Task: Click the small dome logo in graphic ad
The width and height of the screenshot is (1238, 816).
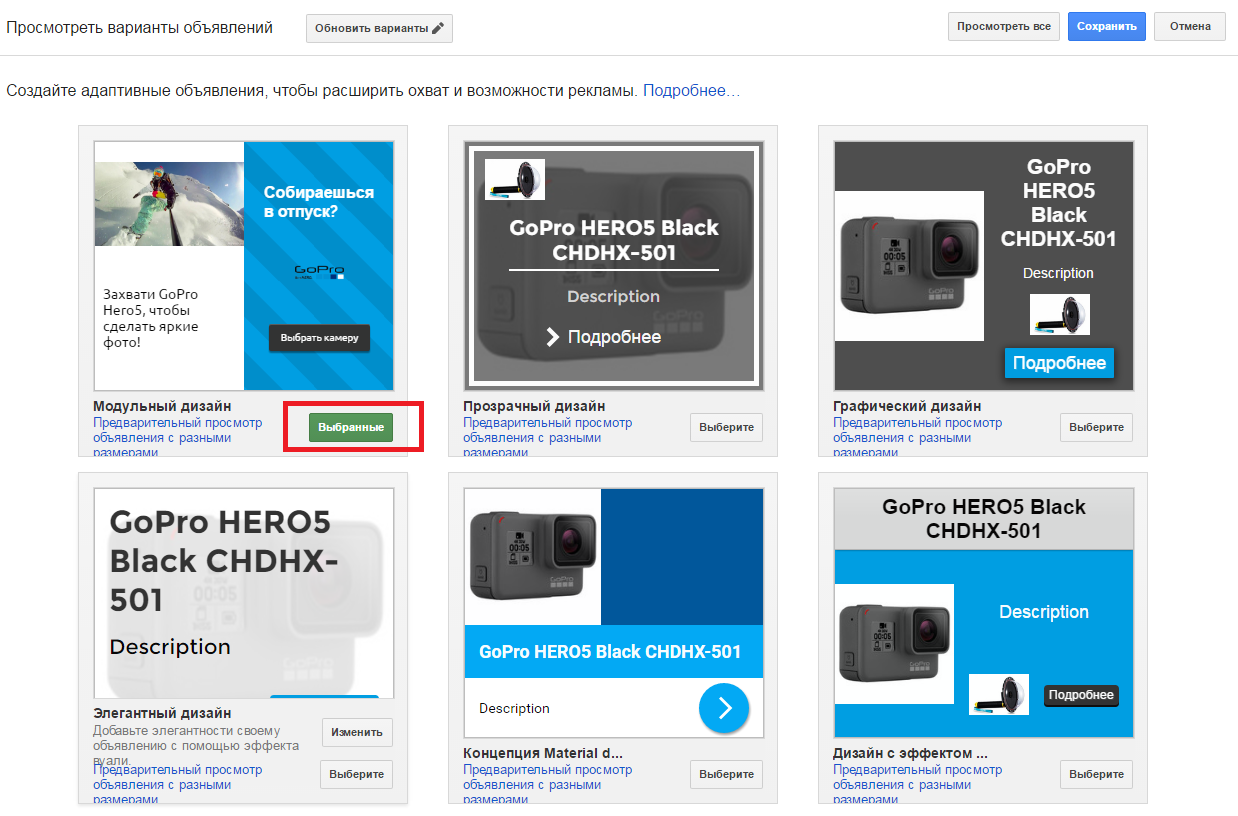Action: 1060,314
